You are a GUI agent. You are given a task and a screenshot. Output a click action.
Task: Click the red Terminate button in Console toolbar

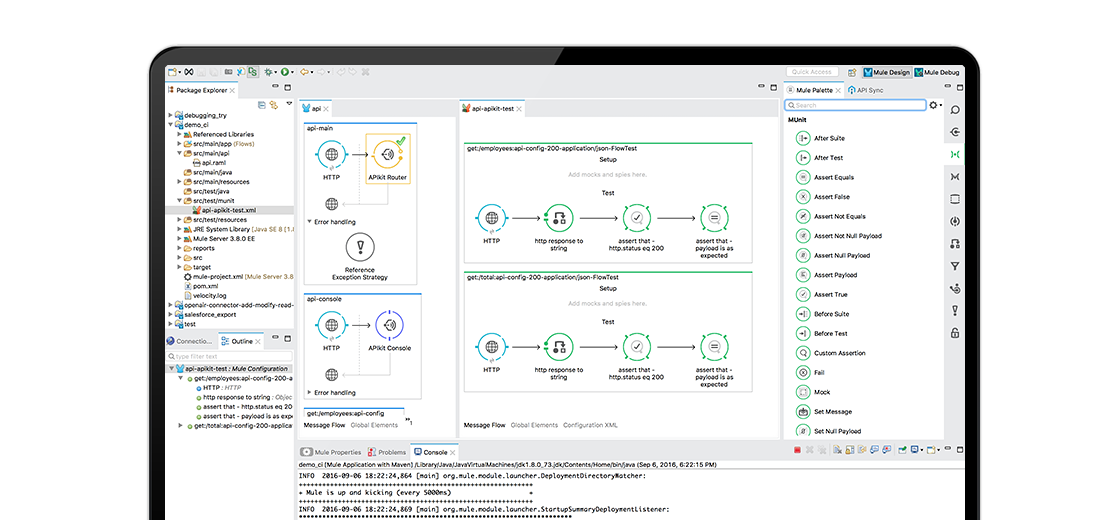pos(796,450)
